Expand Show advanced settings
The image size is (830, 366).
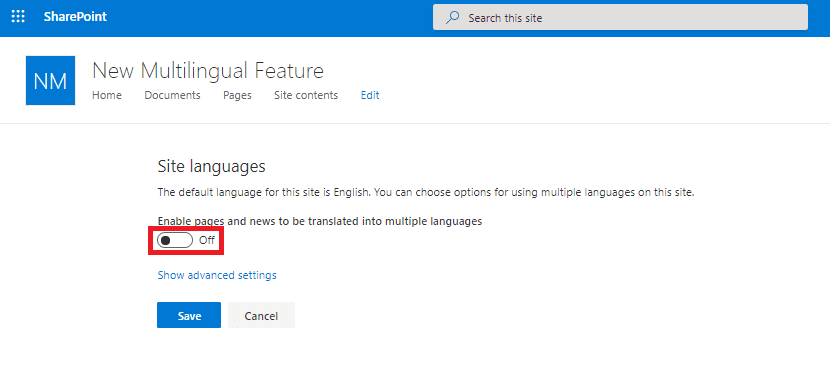[217, 275]
